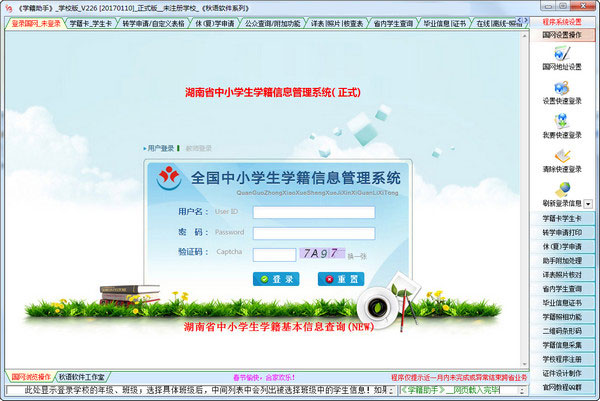This screenshot has width=600, height=401.
Task: Click the 设置快速登录 icon
Action: pos(562,88)
